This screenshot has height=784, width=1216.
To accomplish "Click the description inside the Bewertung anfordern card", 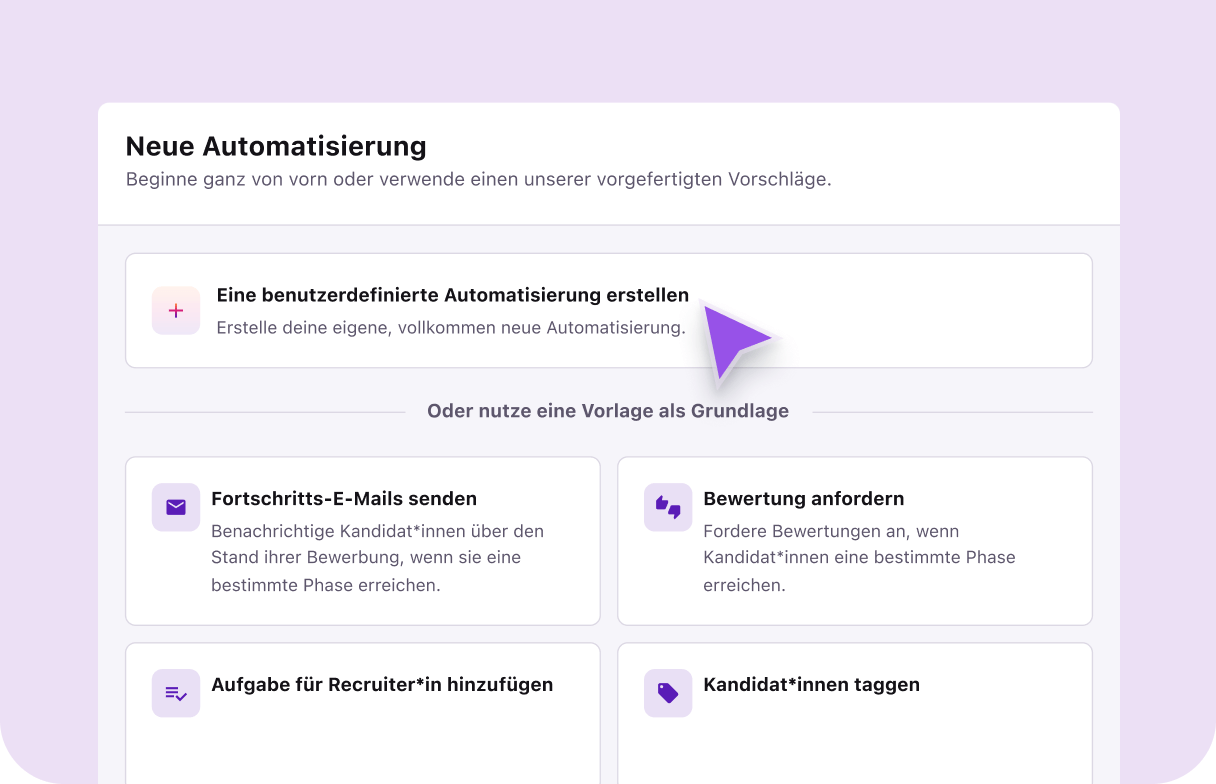I will point(859,557).
